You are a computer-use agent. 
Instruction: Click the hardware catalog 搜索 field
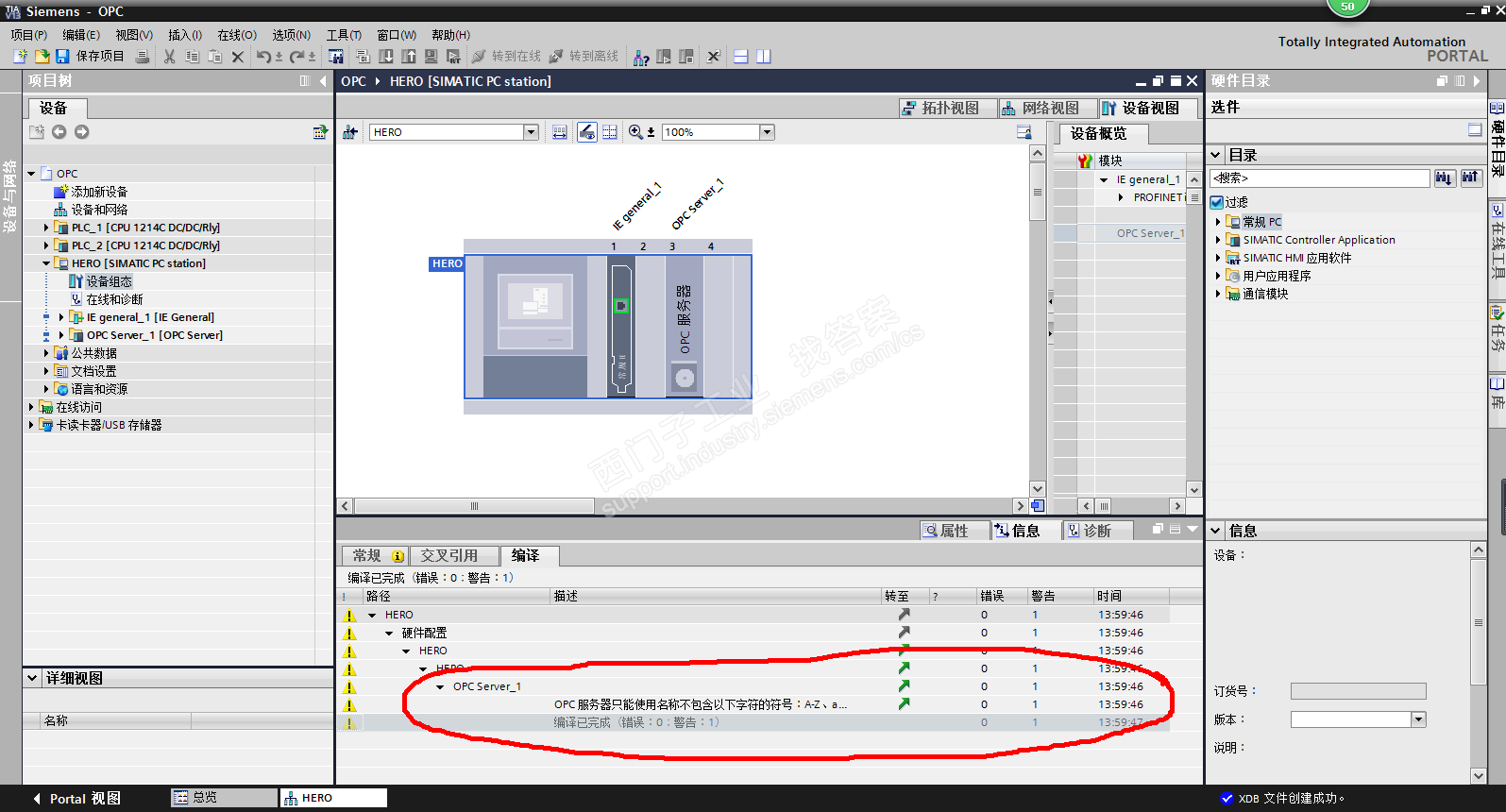click(1320, 178)
